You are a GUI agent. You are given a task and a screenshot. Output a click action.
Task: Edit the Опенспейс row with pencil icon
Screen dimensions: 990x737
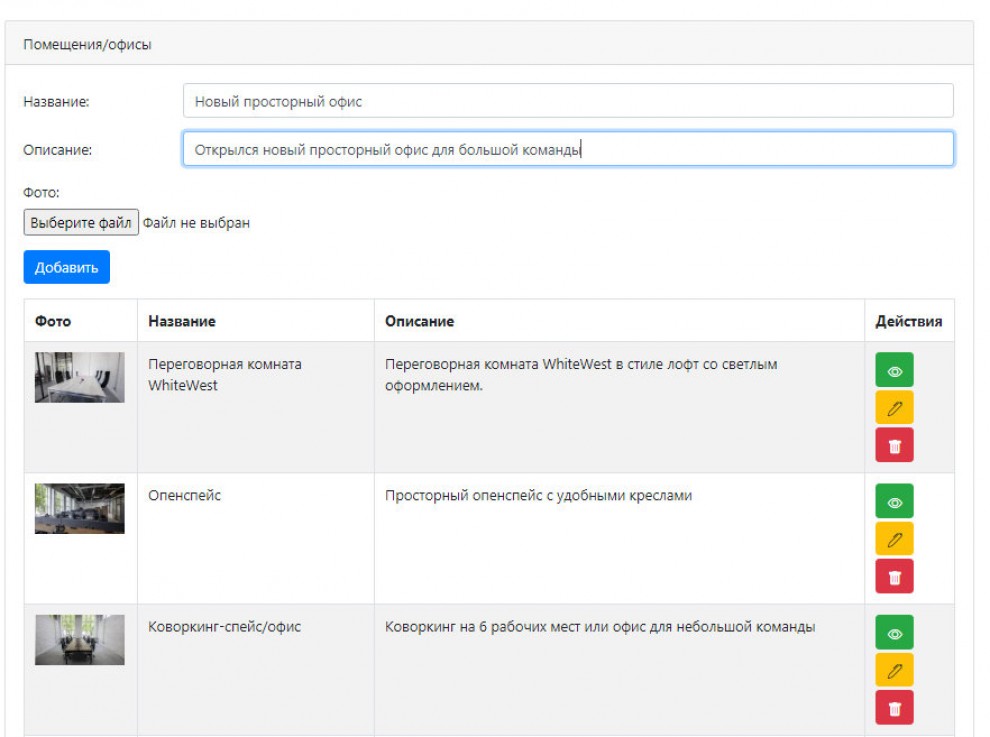pyautogui.click(x=894, y=539)
